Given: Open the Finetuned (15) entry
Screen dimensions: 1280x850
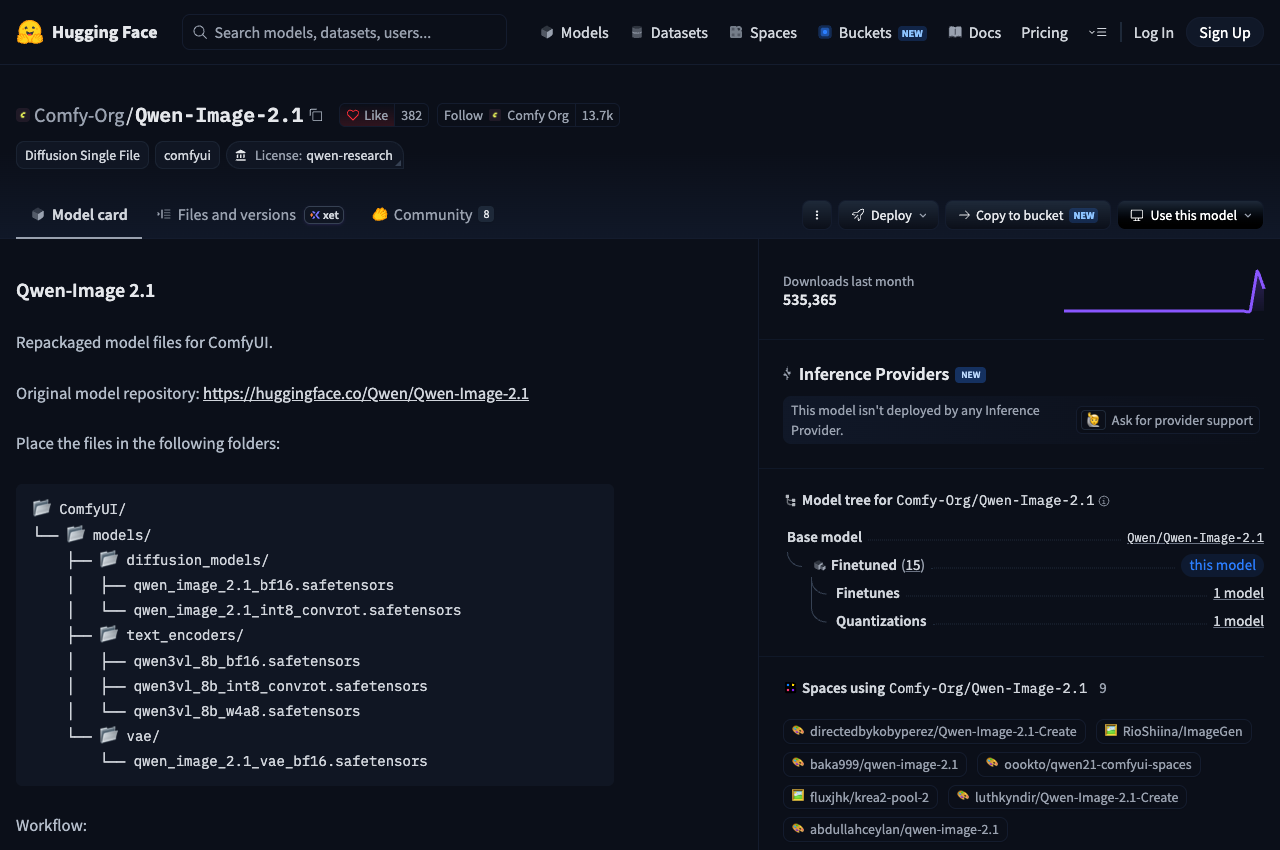Looking at the screenshot, I should 877,565.
